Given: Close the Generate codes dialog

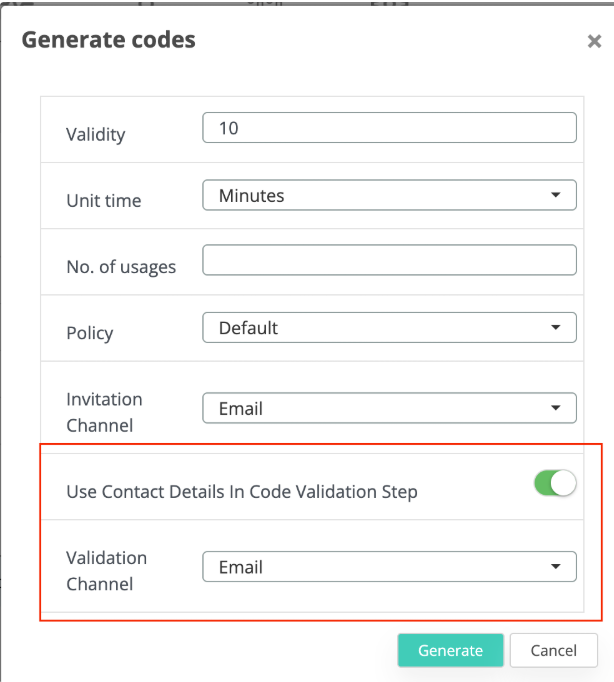Looking at the screenshot, I should 594,42.
